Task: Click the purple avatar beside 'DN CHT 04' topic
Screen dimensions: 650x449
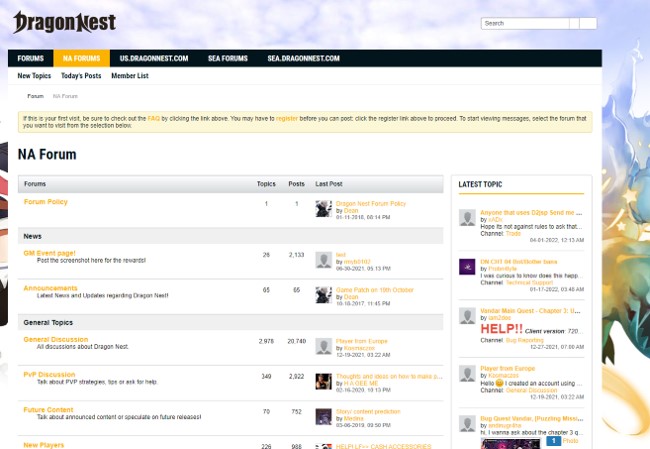Action: tap(466, 267)
